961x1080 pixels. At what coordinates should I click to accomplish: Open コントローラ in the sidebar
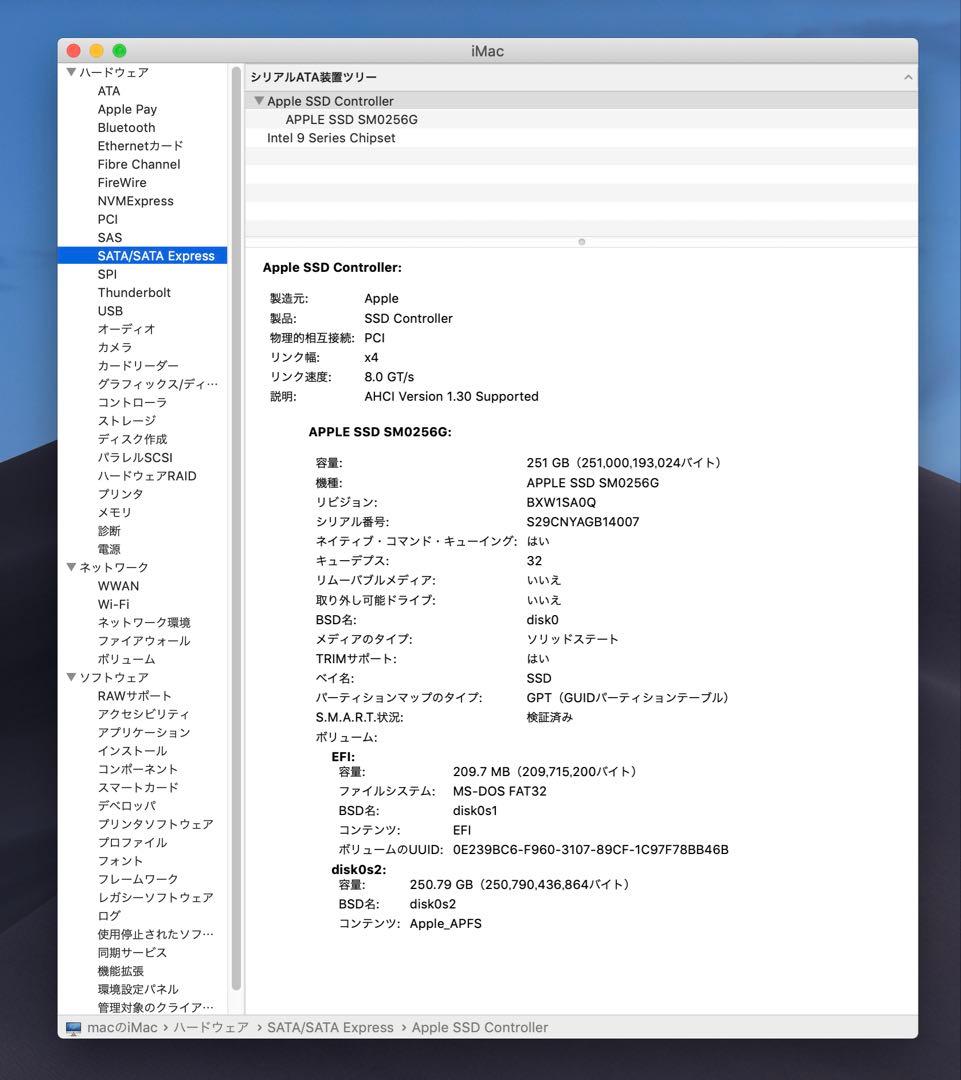click(132, 402)
